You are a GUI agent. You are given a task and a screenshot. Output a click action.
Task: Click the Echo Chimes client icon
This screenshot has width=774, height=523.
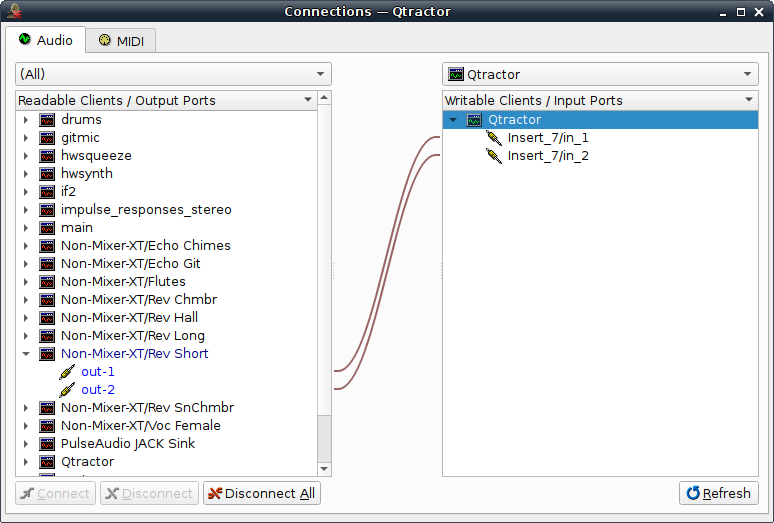click(x=47, y=246)
